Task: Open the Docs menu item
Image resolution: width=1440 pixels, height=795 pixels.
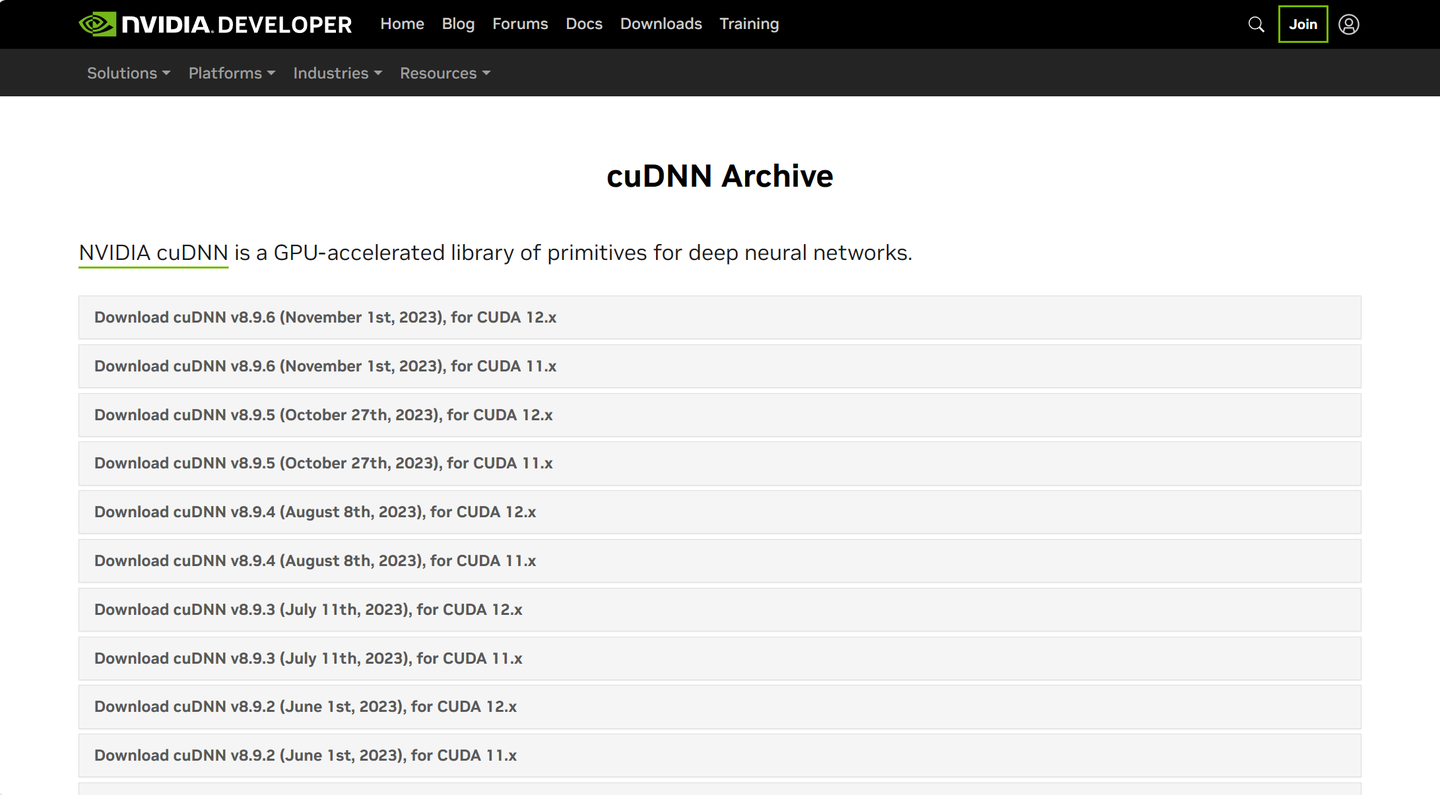Action: click(584, 23)
